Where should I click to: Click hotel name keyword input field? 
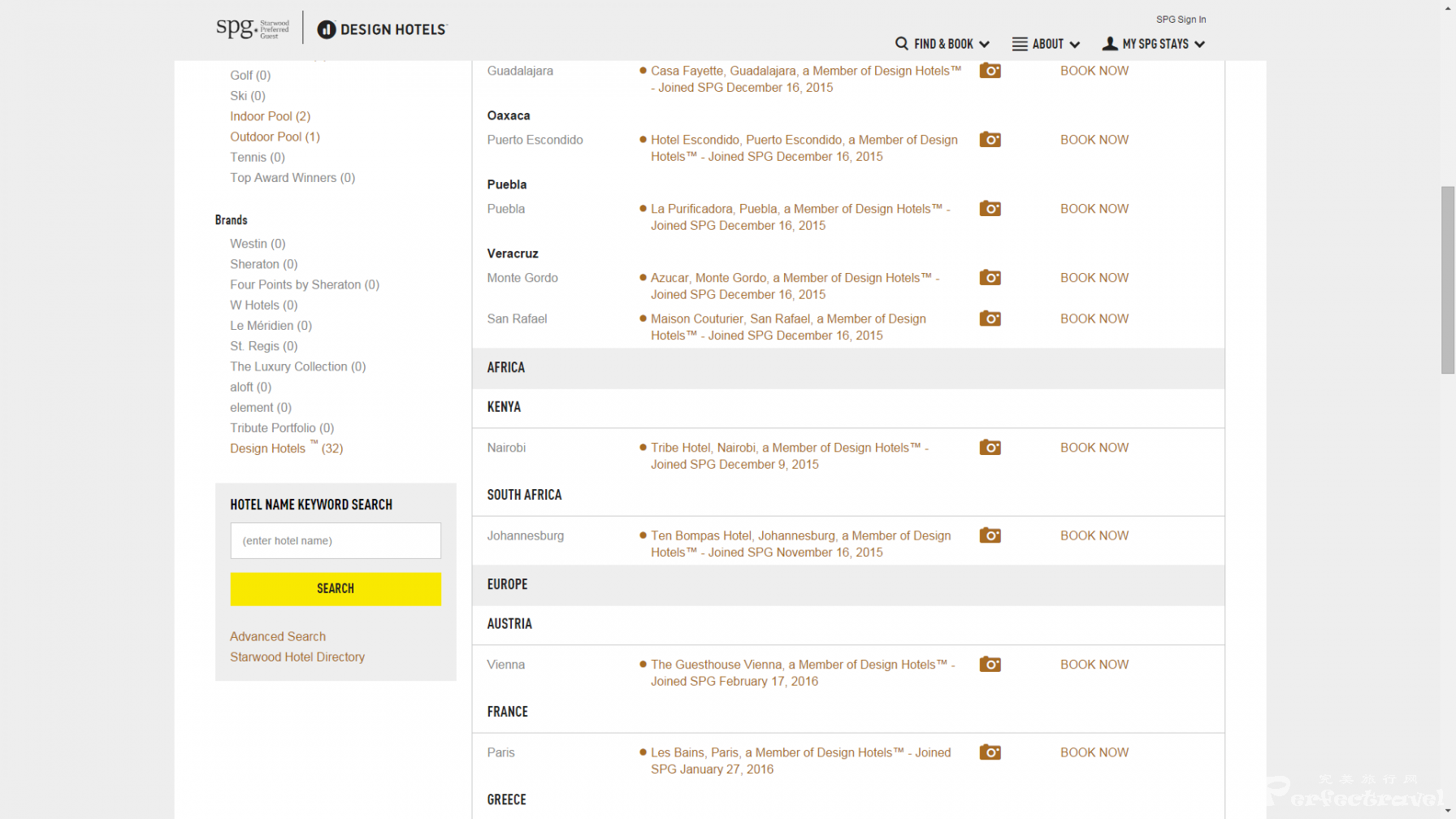click(336, 540)
